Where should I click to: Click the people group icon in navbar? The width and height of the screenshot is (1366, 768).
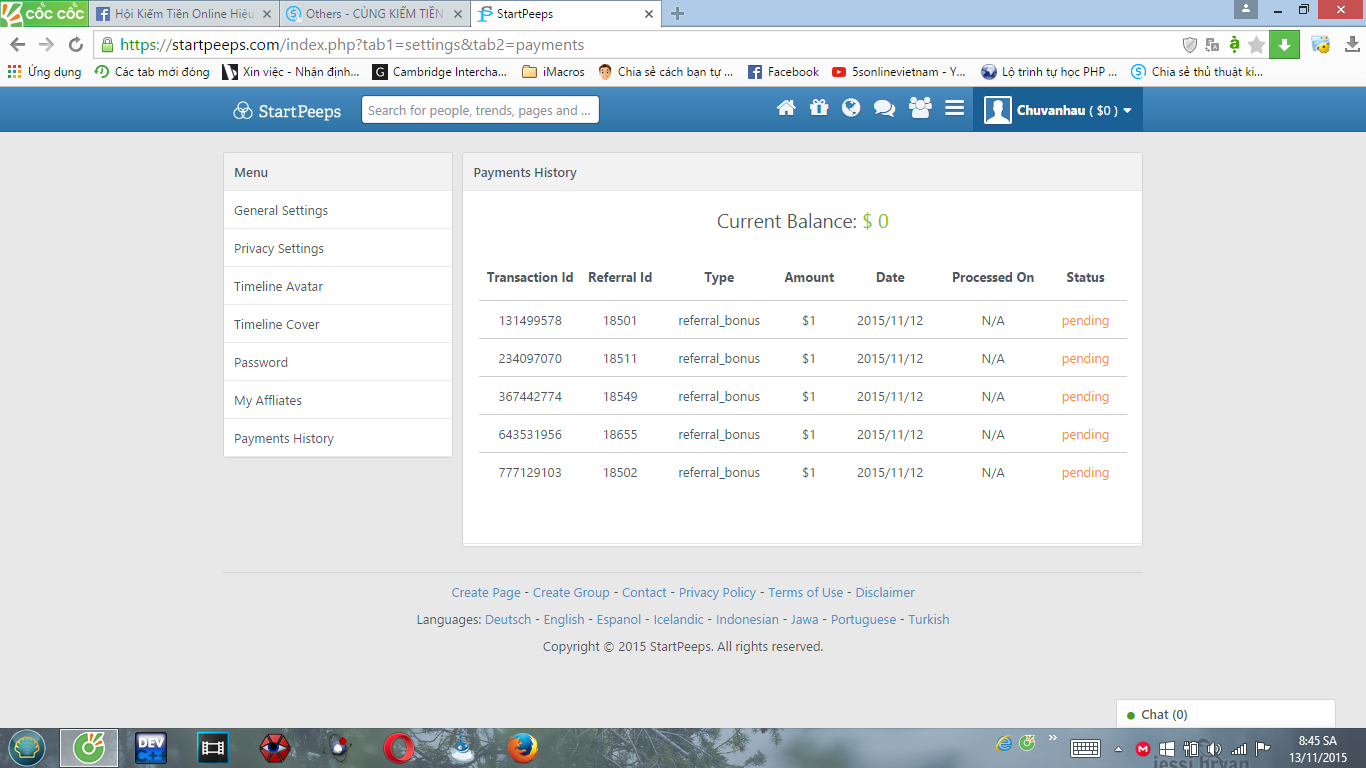920,109
